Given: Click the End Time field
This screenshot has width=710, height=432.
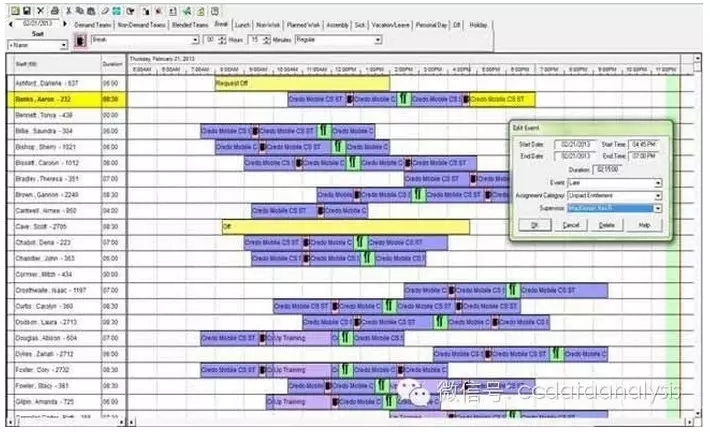Looking at the screenshot, I should (644, 156).
